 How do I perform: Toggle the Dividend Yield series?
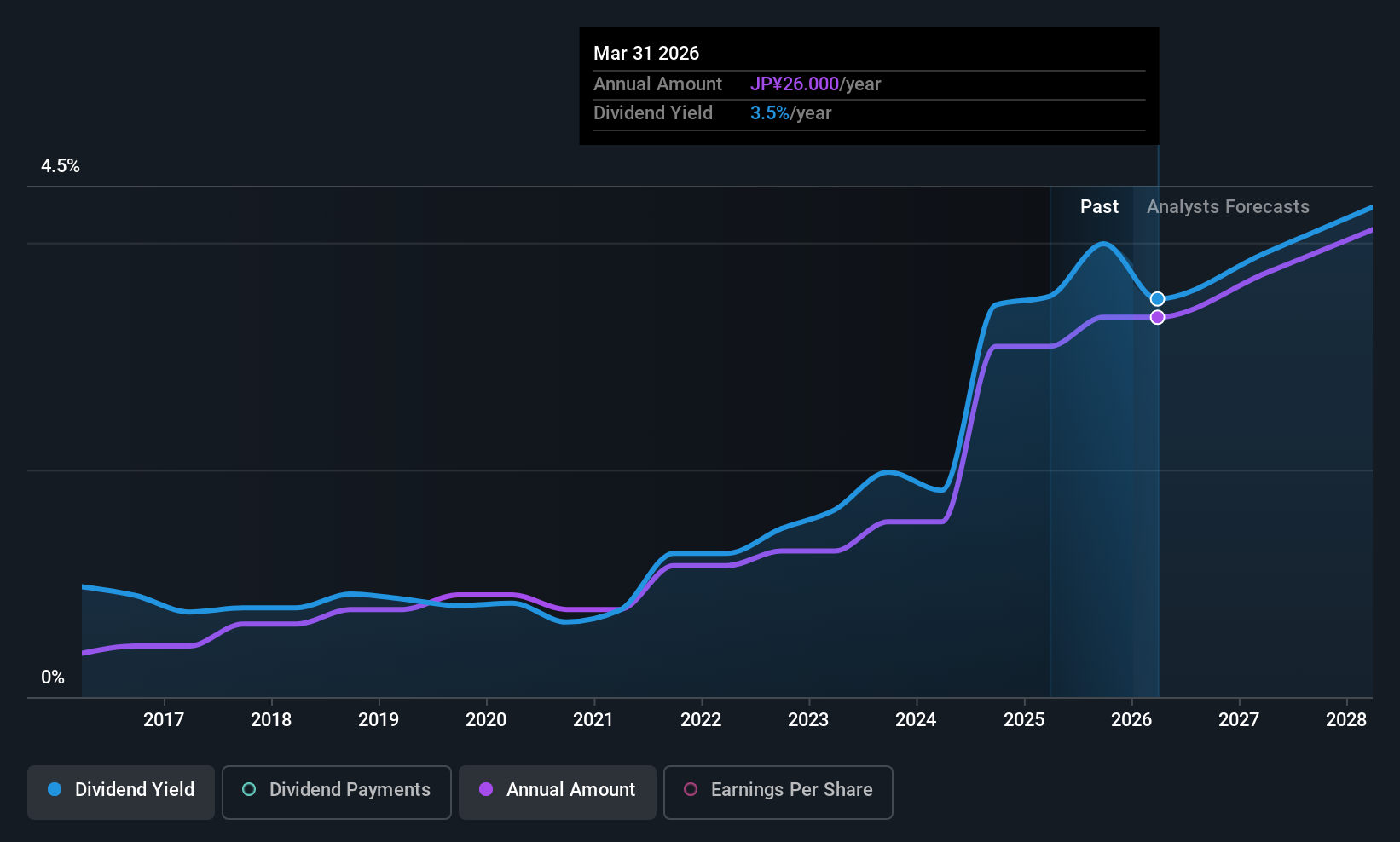coord(121,791)
